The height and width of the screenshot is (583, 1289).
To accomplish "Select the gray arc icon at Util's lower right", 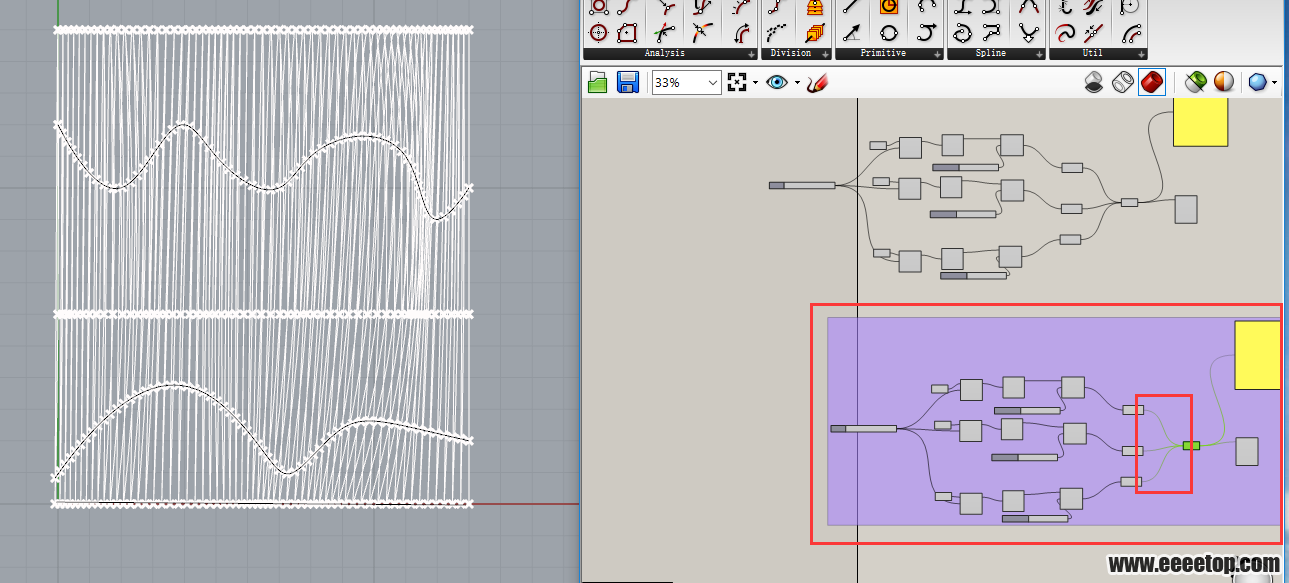I will coord(1131,33).
